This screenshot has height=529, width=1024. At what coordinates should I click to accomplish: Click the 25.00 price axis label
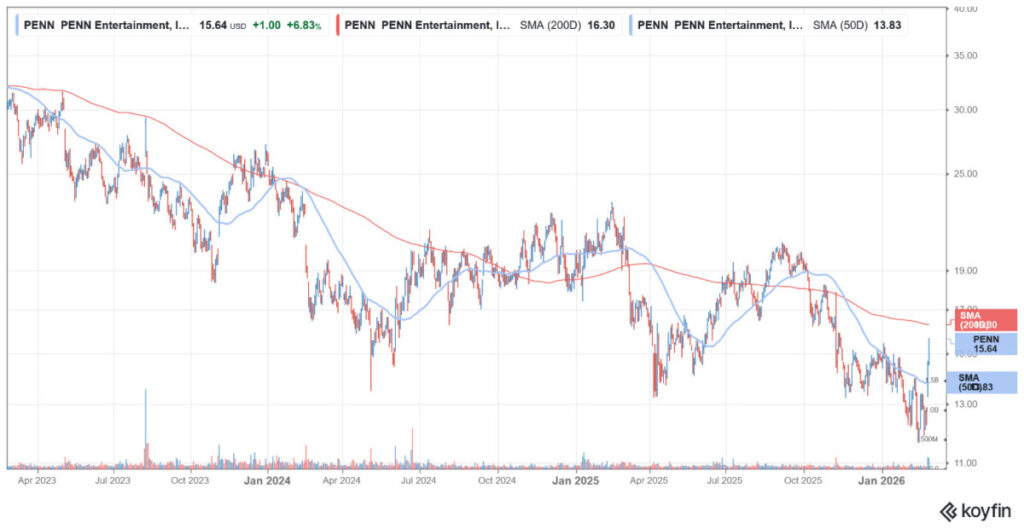tap(964, 174)
